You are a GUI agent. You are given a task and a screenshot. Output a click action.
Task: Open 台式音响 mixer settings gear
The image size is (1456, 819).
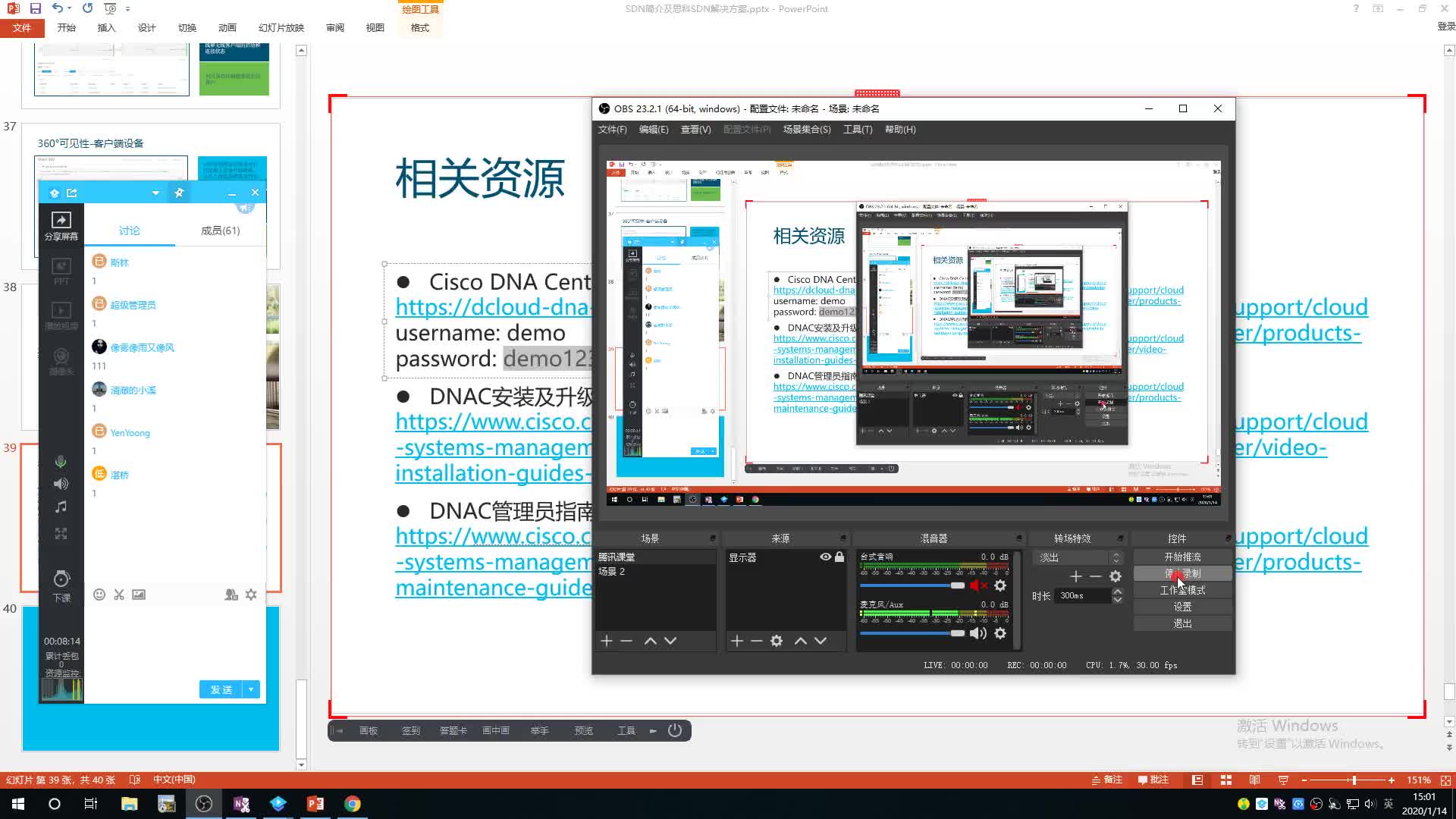(x=1000, y=585)
